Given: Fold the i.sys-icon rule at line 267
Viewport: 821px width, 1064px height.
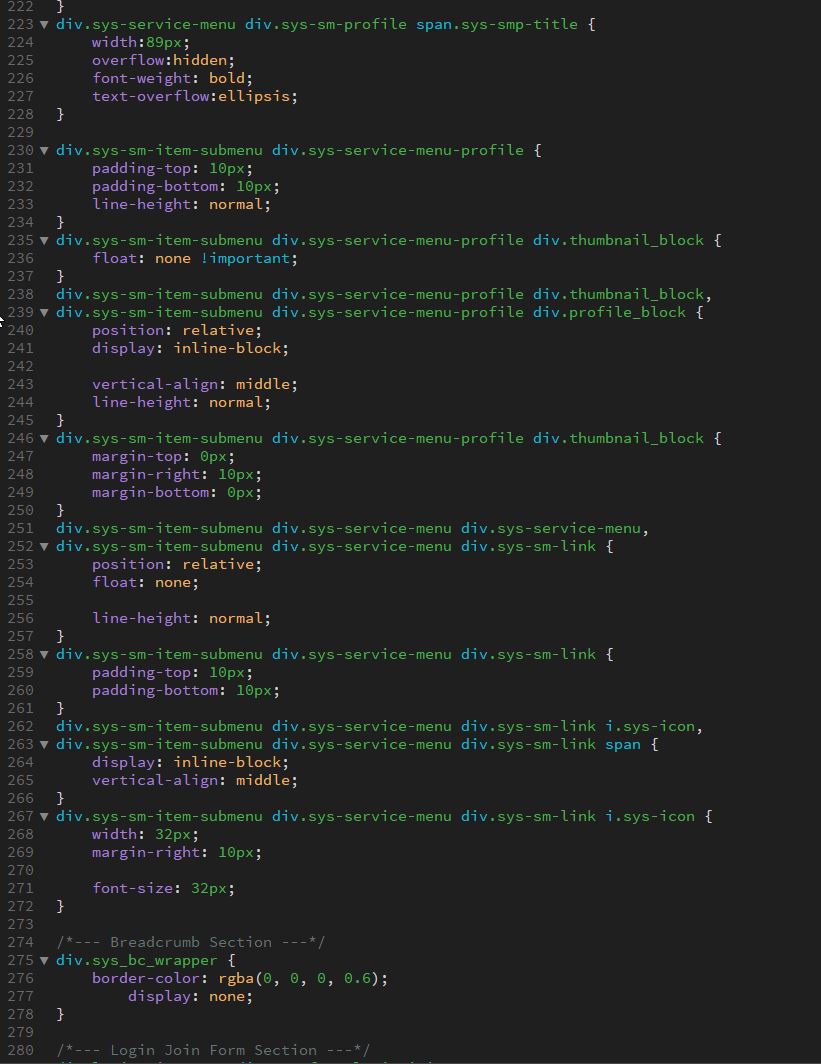Looking at the screenshot, I should [x=44, y=816].
